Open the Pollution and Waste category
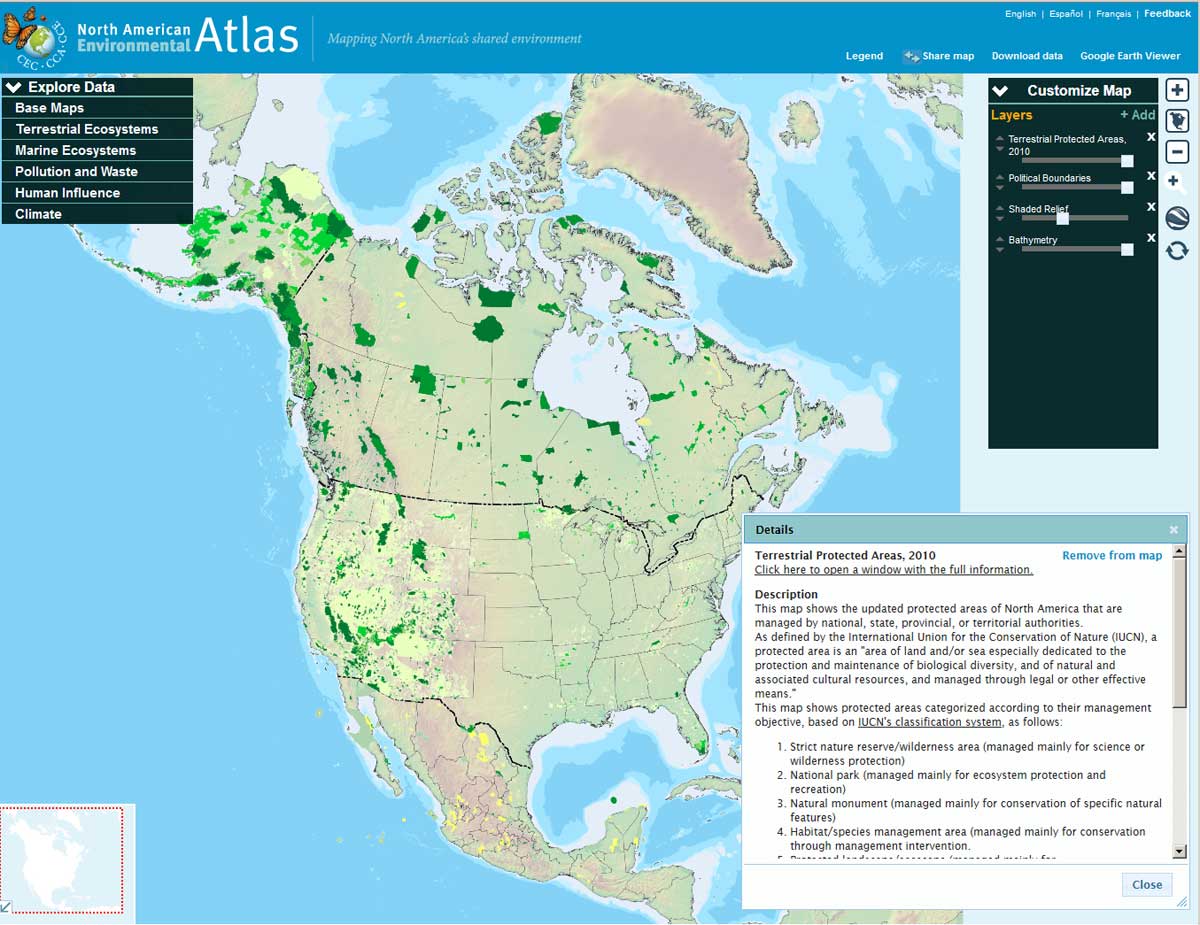The width and height of the screenshot is (1200, 925). [97, 171]
